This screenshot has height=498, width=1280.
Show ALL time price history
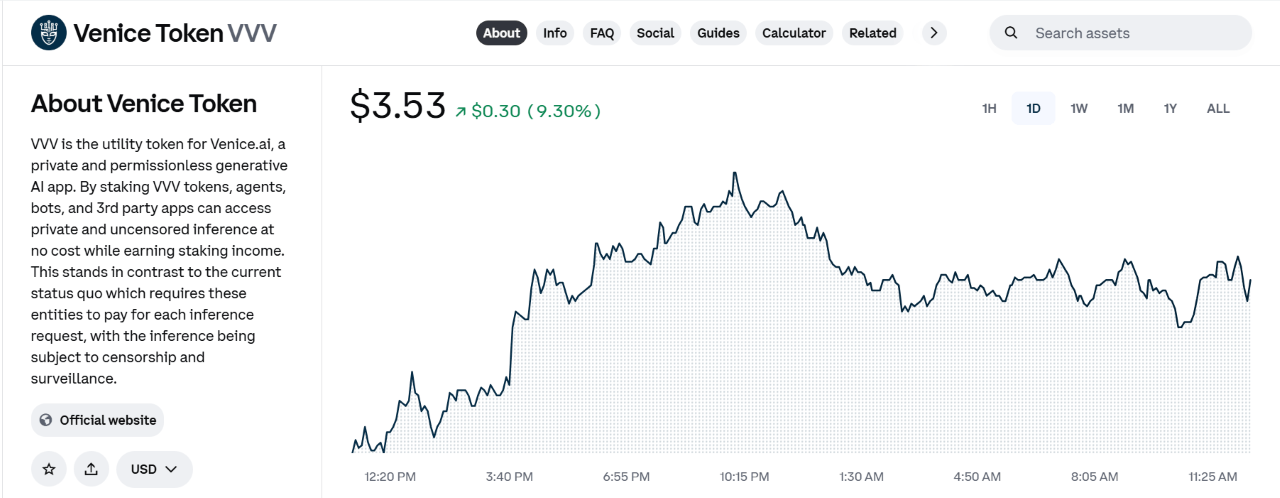1218,108
